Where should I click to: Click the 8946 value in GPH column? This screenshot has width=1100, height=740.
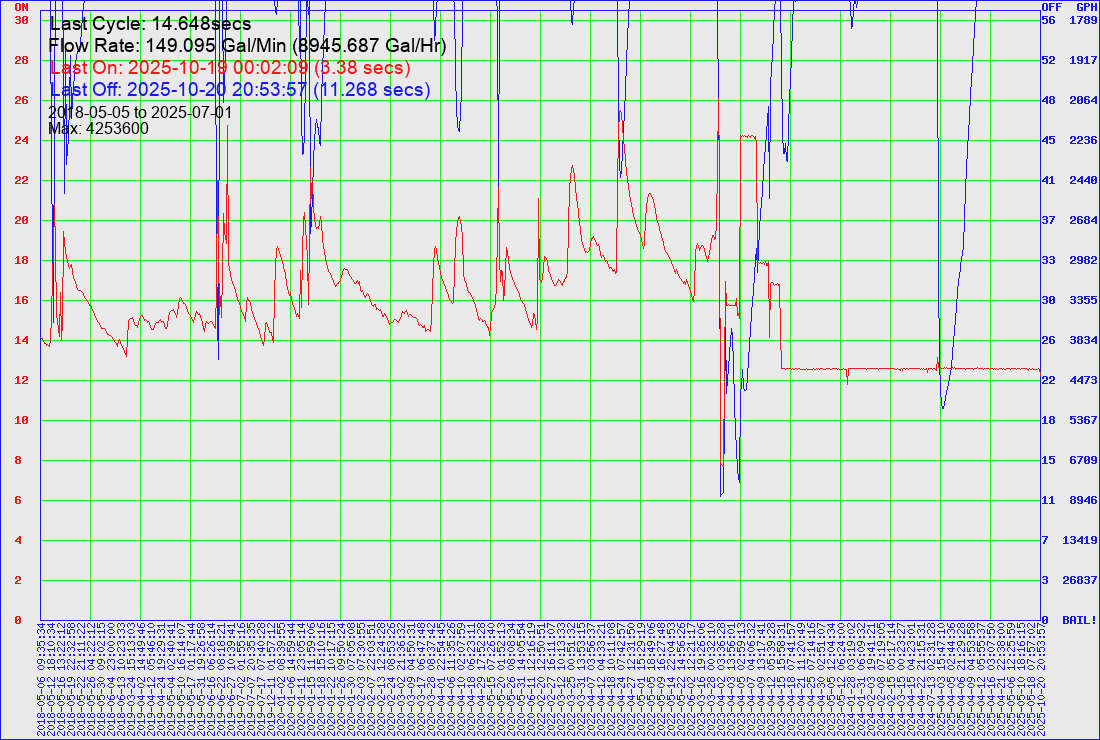(x=1084, y=500)
